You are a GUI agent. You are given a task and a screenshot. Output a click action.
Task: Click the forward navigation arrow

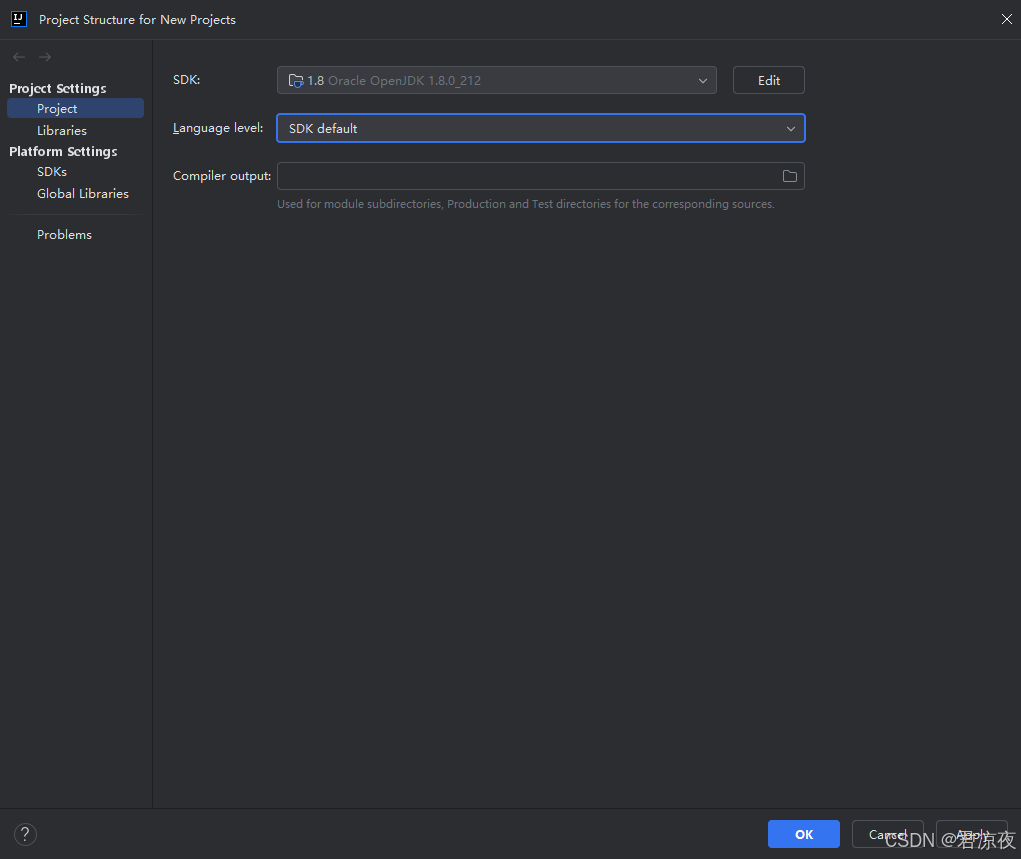click(x=45, y=57)
